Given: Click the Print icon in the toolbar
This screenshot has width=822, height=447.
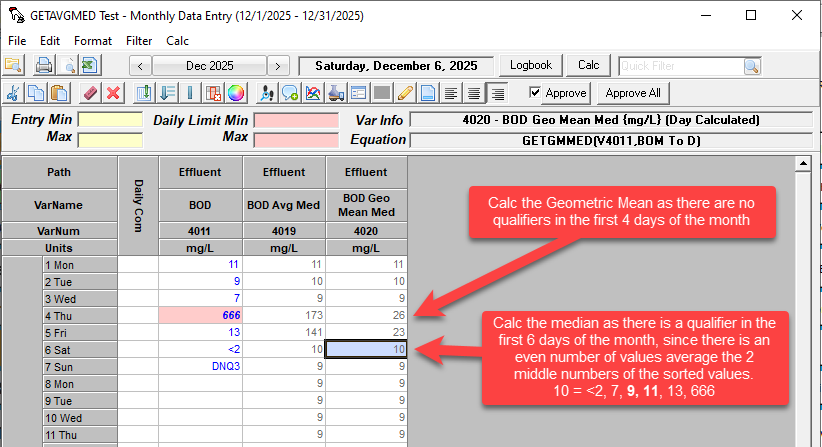Looking at the screenshot, I should (45, 65).
